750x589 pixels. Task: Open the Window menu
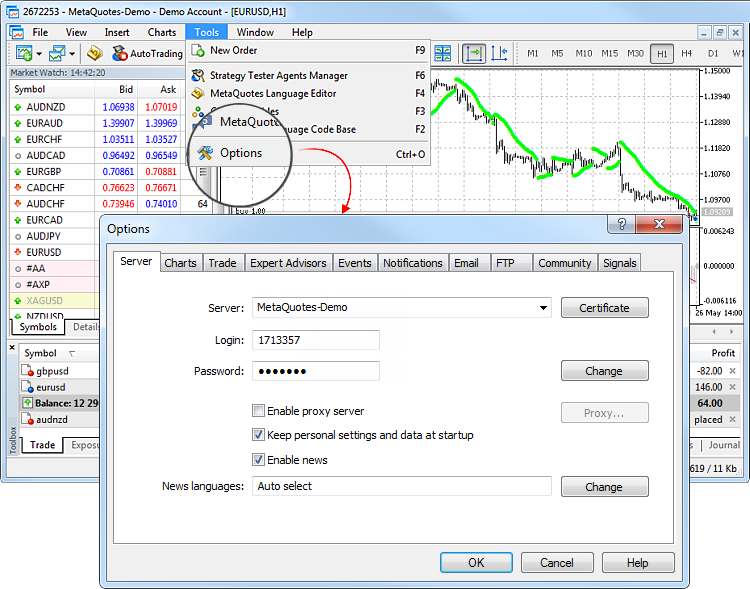tap(255, 33)
